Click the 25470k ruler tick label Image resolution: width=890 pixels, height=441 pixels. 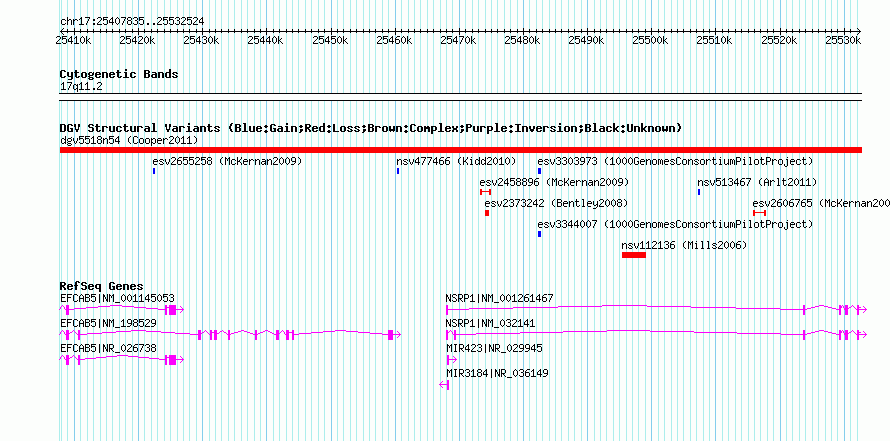[x=457, y=40]
